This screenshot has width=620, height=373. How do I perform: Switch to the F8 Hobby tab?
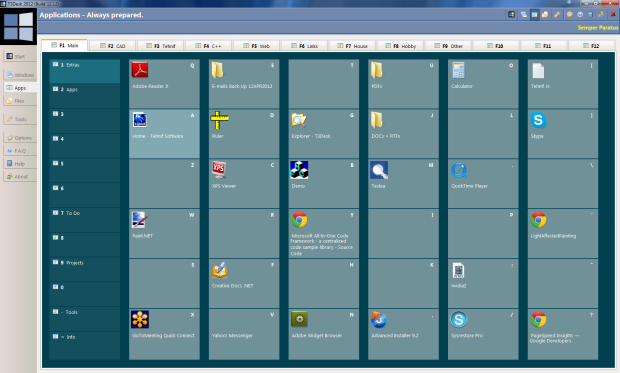point(400,46)
